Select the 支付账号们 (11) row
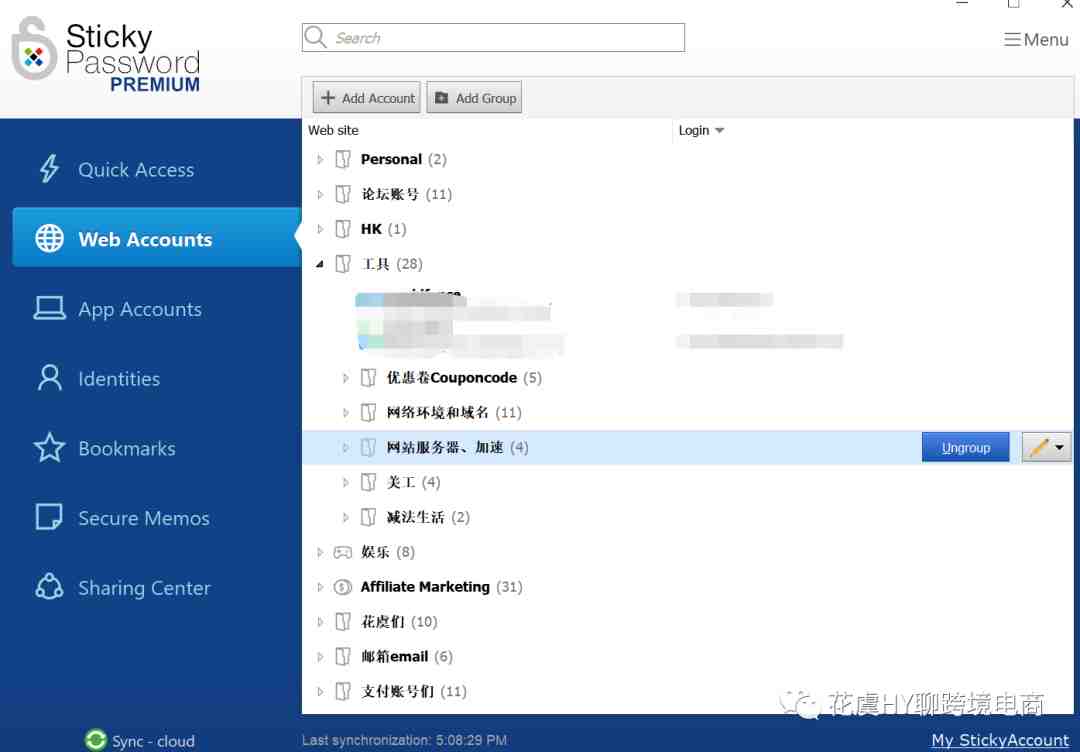The image size is (1080, 752). coord(687,691)
